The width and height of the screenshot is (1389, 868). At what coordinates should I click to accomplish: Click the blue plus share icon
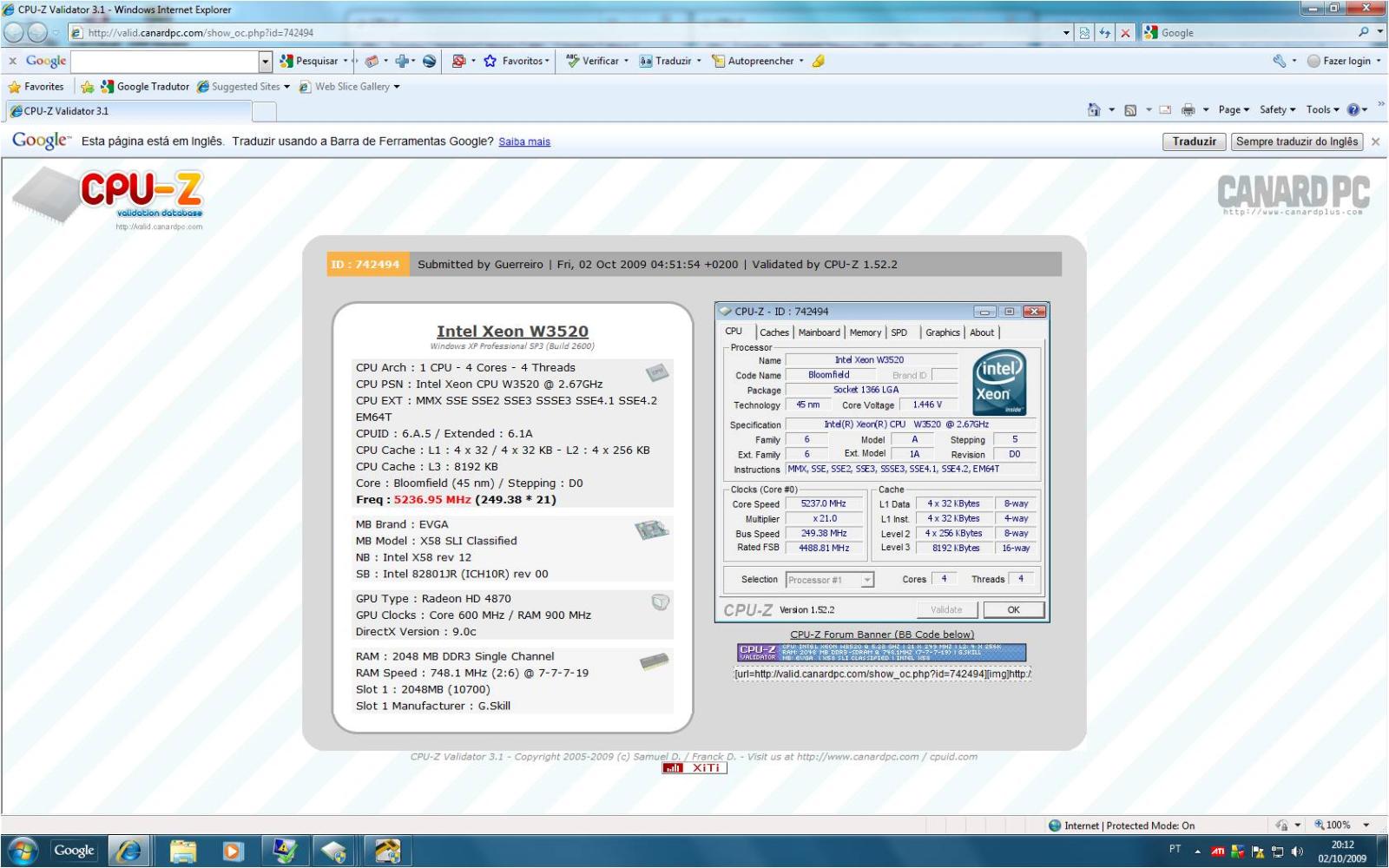[x=402, y=61]
